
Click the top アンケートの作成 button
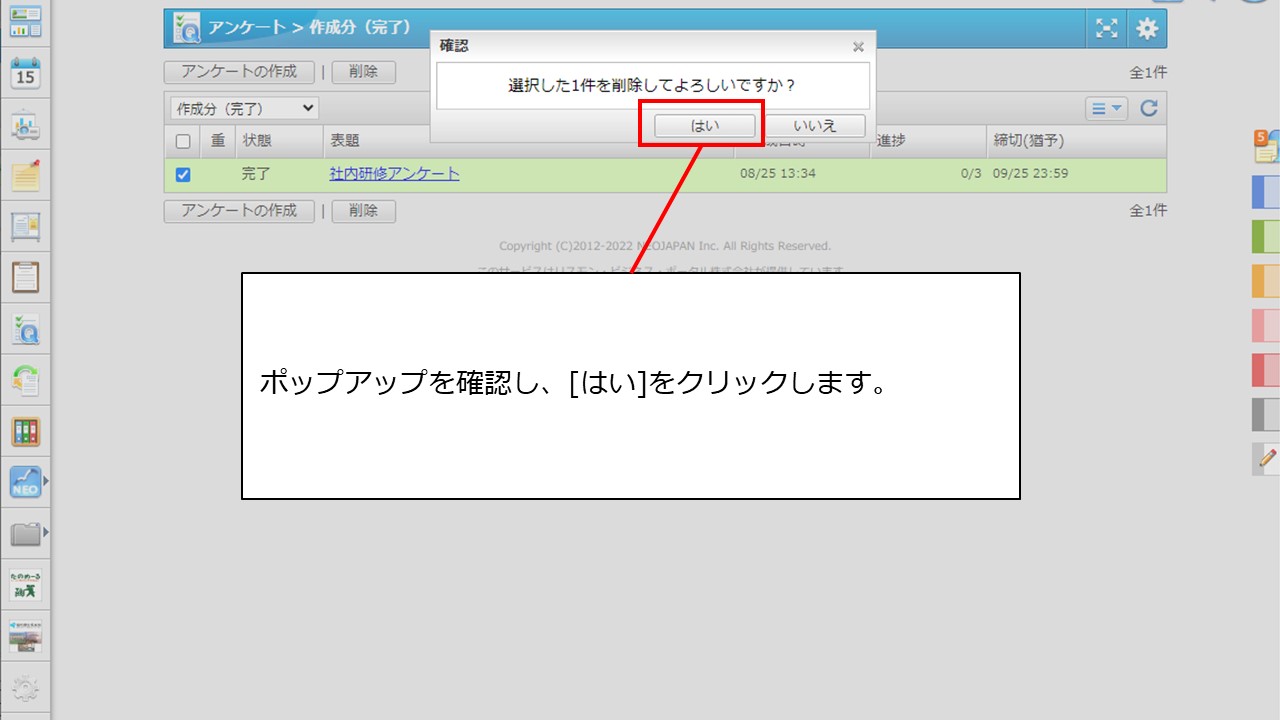(x=239, y=72)
